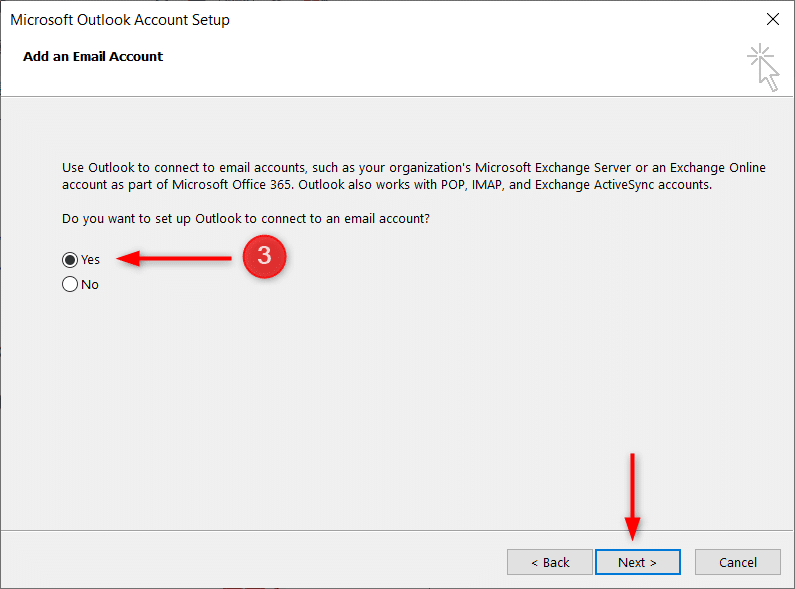Viewport: 795px width, 589px height.
Task: Close the Outlook Account Setup window
Action: point(772,19)
